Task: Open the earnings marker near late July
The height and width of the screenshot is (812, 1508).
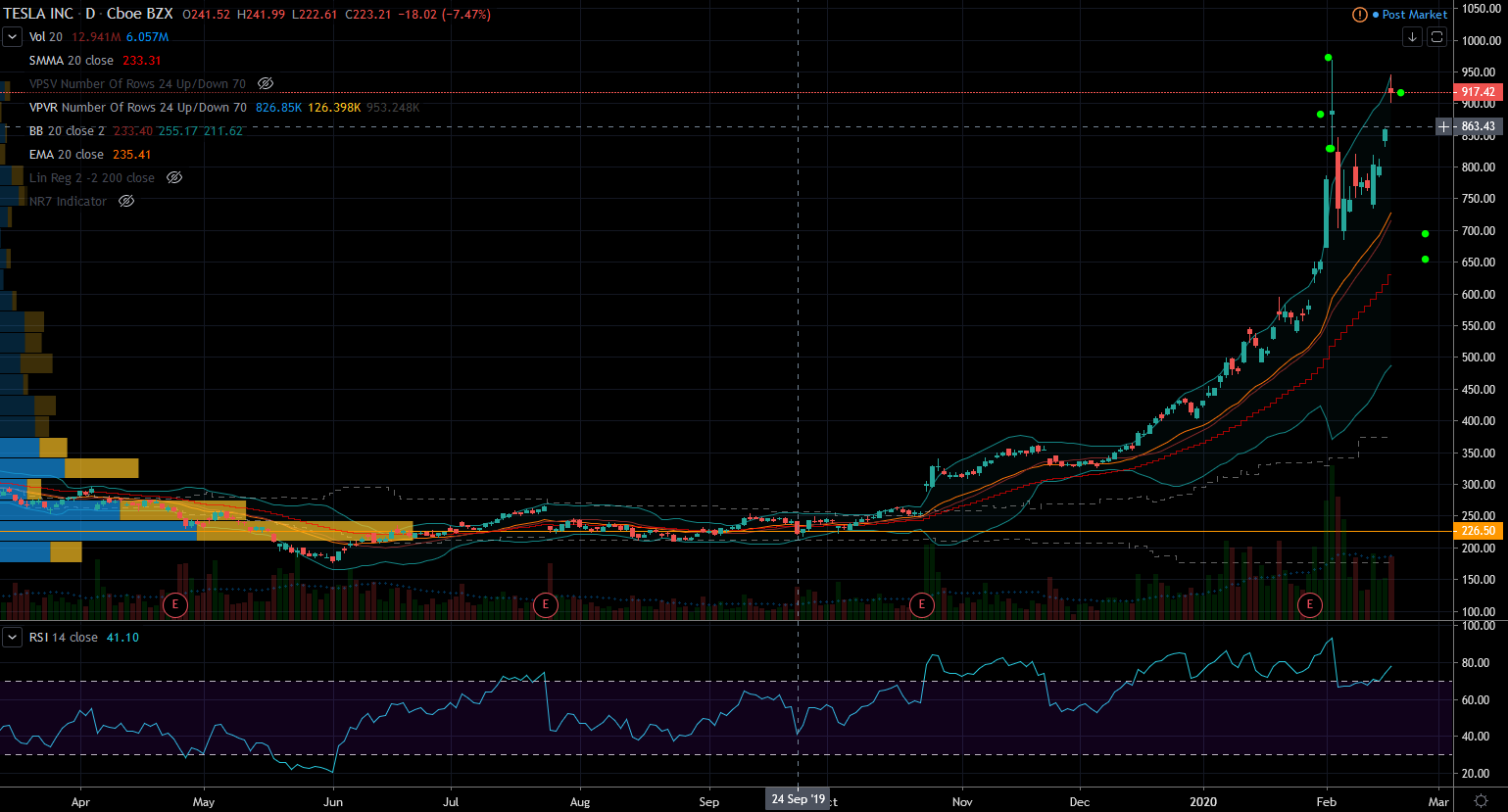Action: click(x=546, y=604)
